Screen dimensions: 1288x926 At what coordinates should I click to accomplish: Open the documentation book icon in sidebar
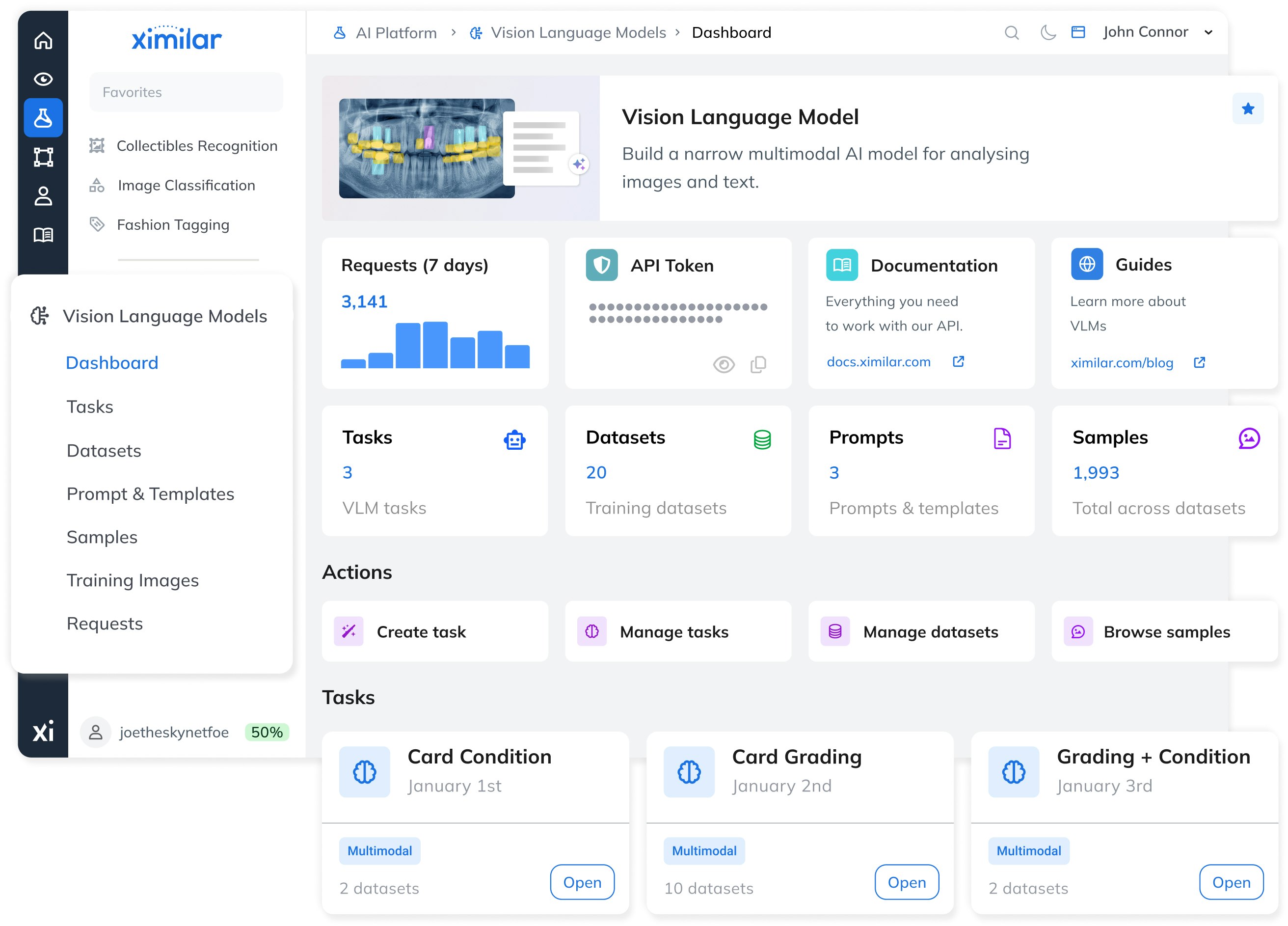coord(43,235)
